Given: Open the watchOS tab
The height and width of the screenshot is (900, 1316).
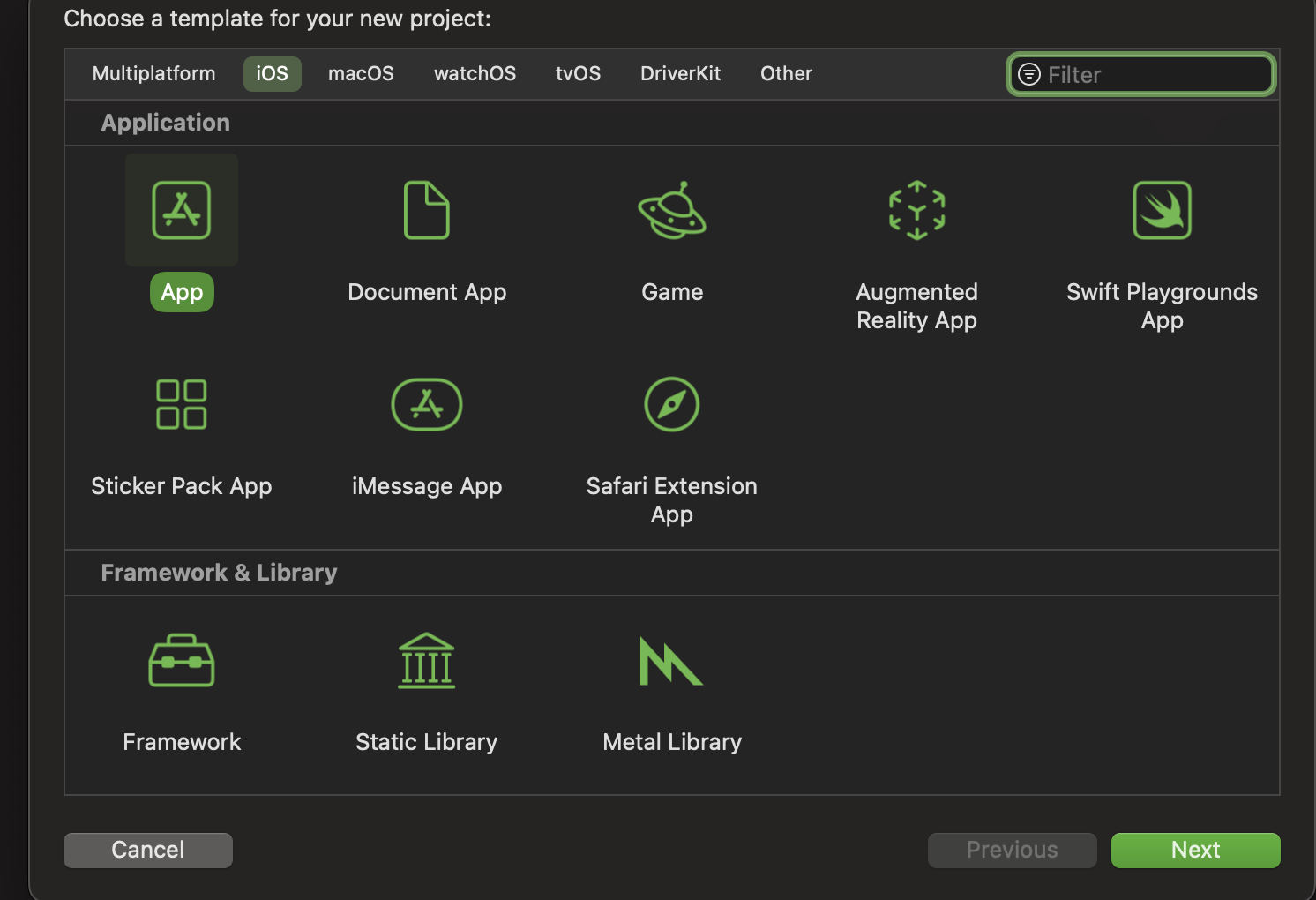Looking at the screenshot, I should click(475, 73).
